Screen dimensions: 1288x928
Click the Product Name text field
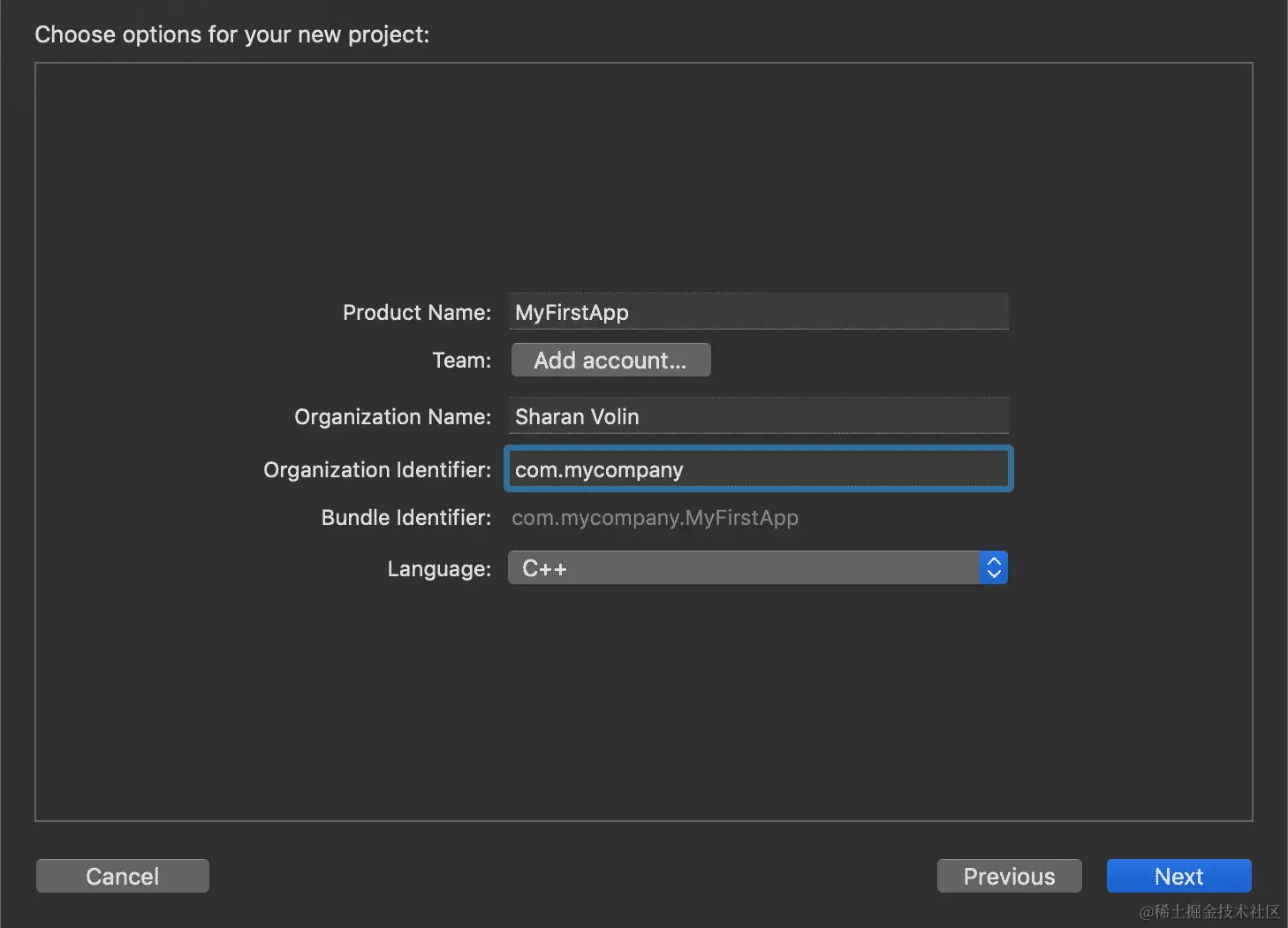758,312
